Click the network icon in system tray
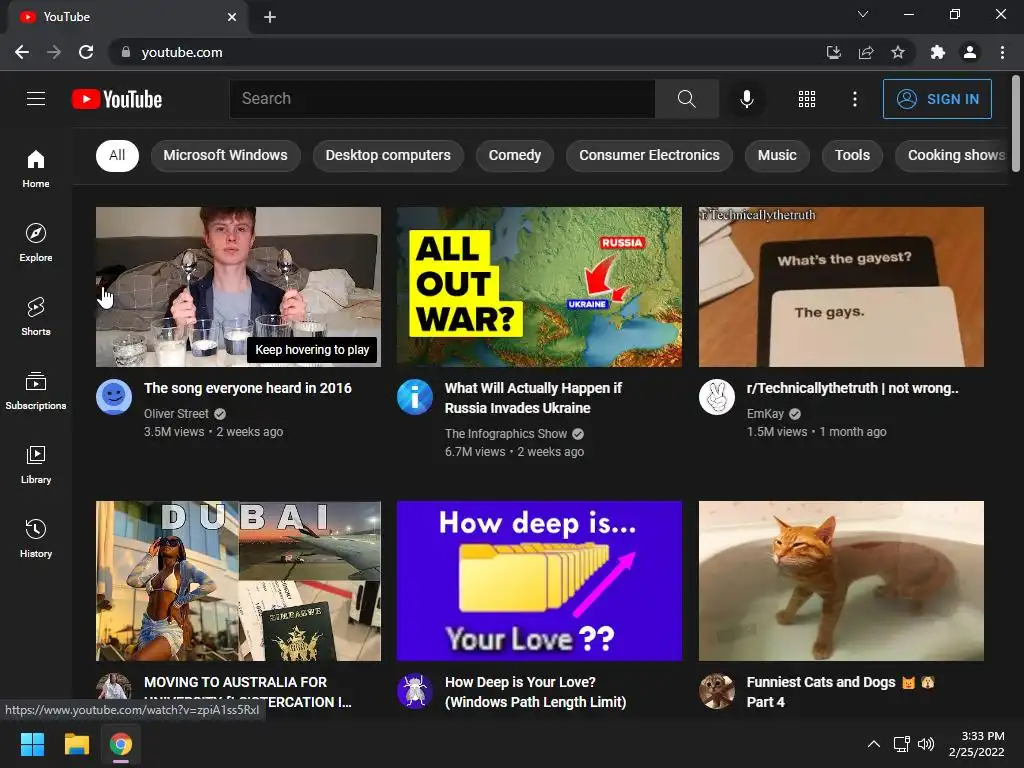 point(902,744)
